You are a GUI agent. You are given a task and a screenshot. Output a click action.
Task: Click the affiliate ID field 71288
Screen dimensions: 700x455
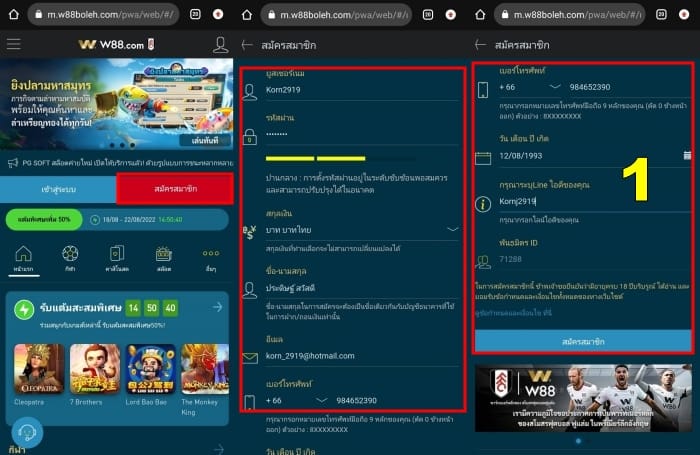(x=595, y=259)
